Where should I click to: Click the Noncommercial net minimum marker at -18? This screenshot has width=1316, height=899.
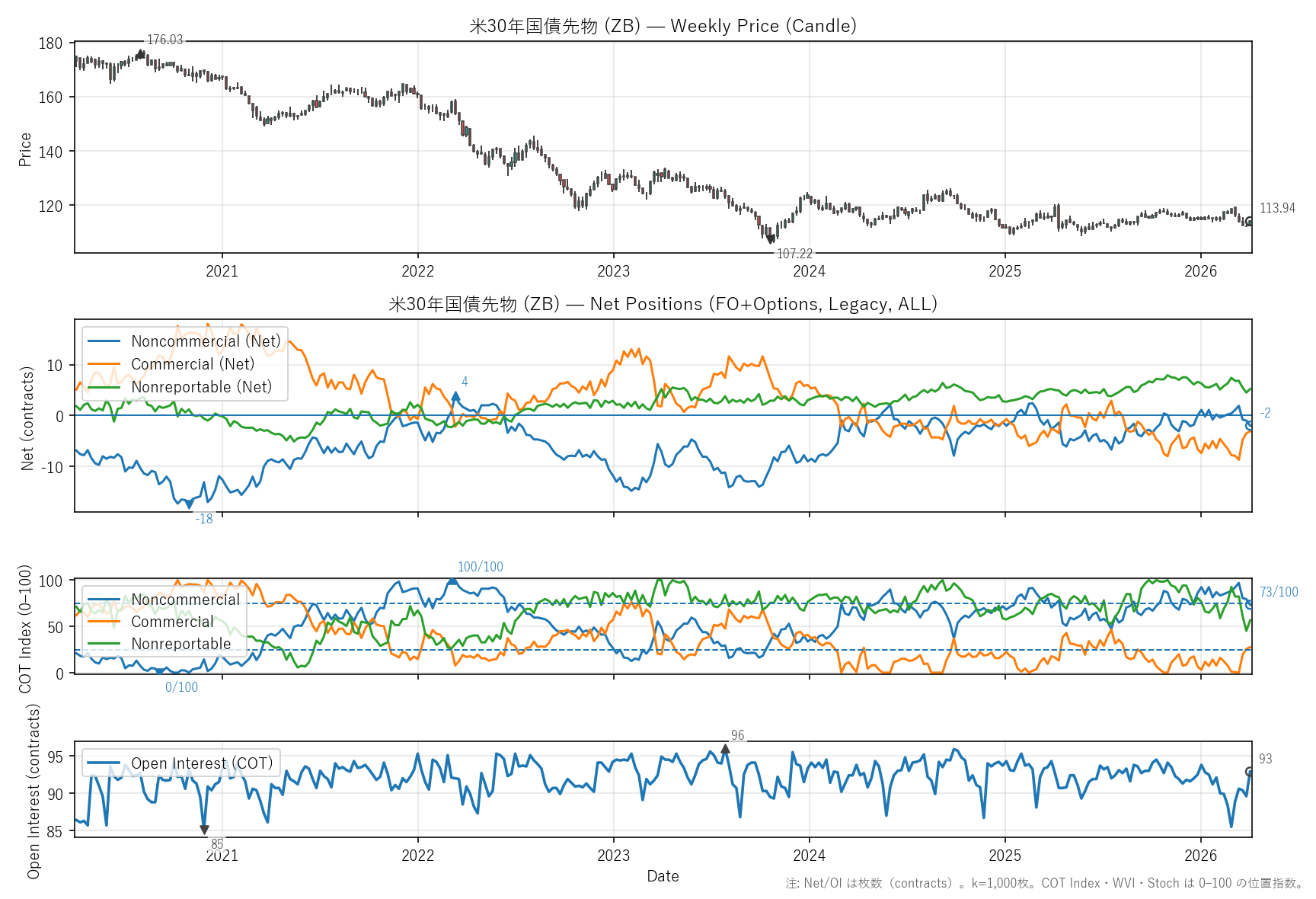coord(190,504)
